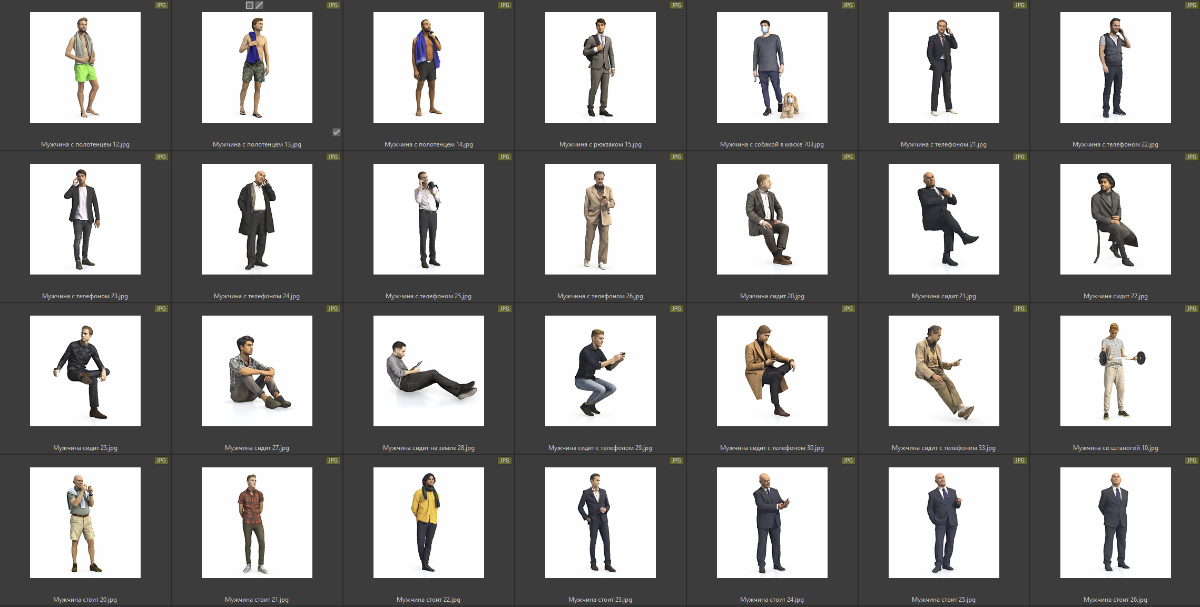Click the JPG badge on Мужчина с телефоном 21
This screenshot has height=607, width=1200.
1019,5
